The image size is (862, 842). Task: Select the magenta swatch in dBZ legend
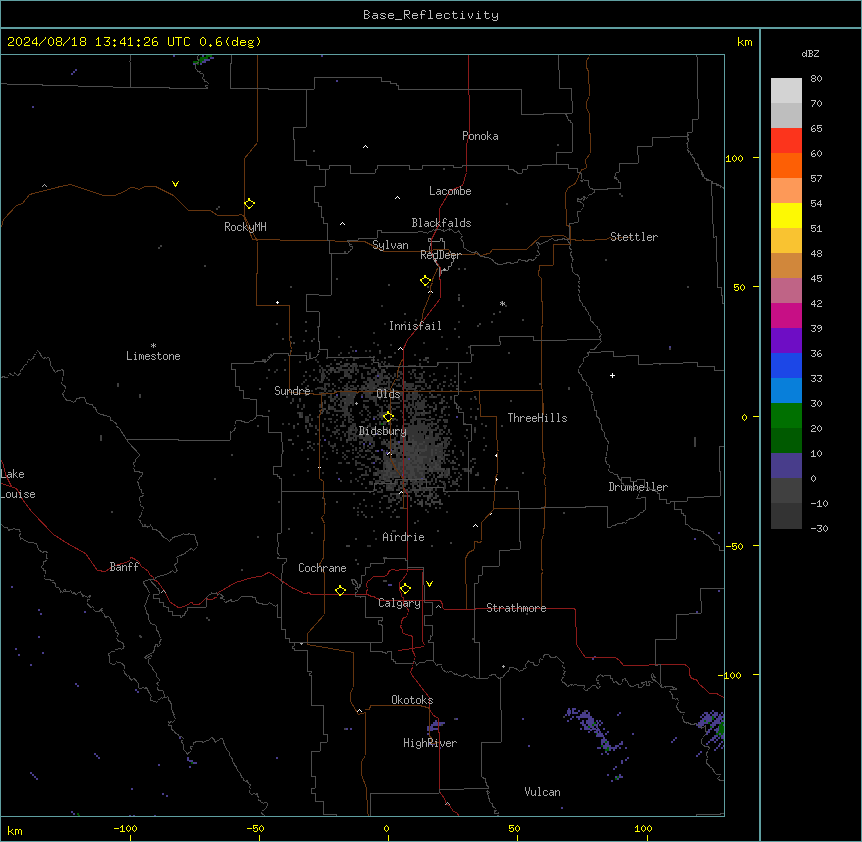click(x=786, y=315)
